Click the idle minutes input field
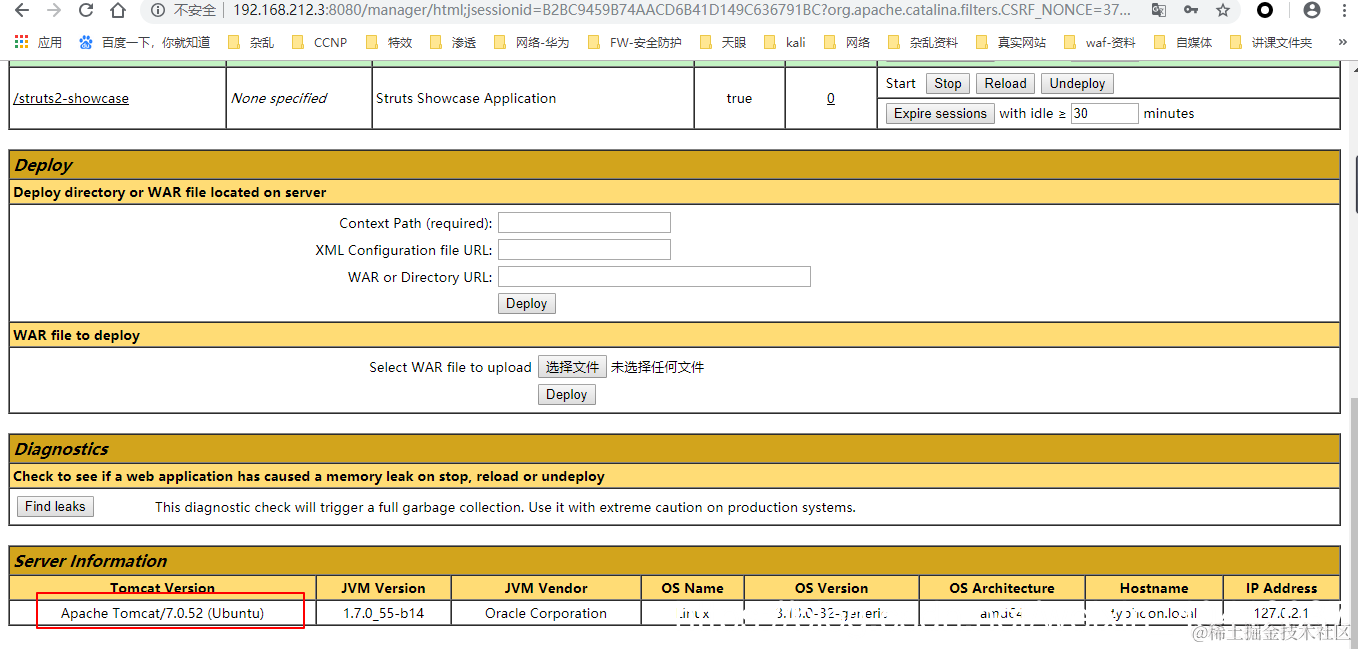 point(1104,113)
